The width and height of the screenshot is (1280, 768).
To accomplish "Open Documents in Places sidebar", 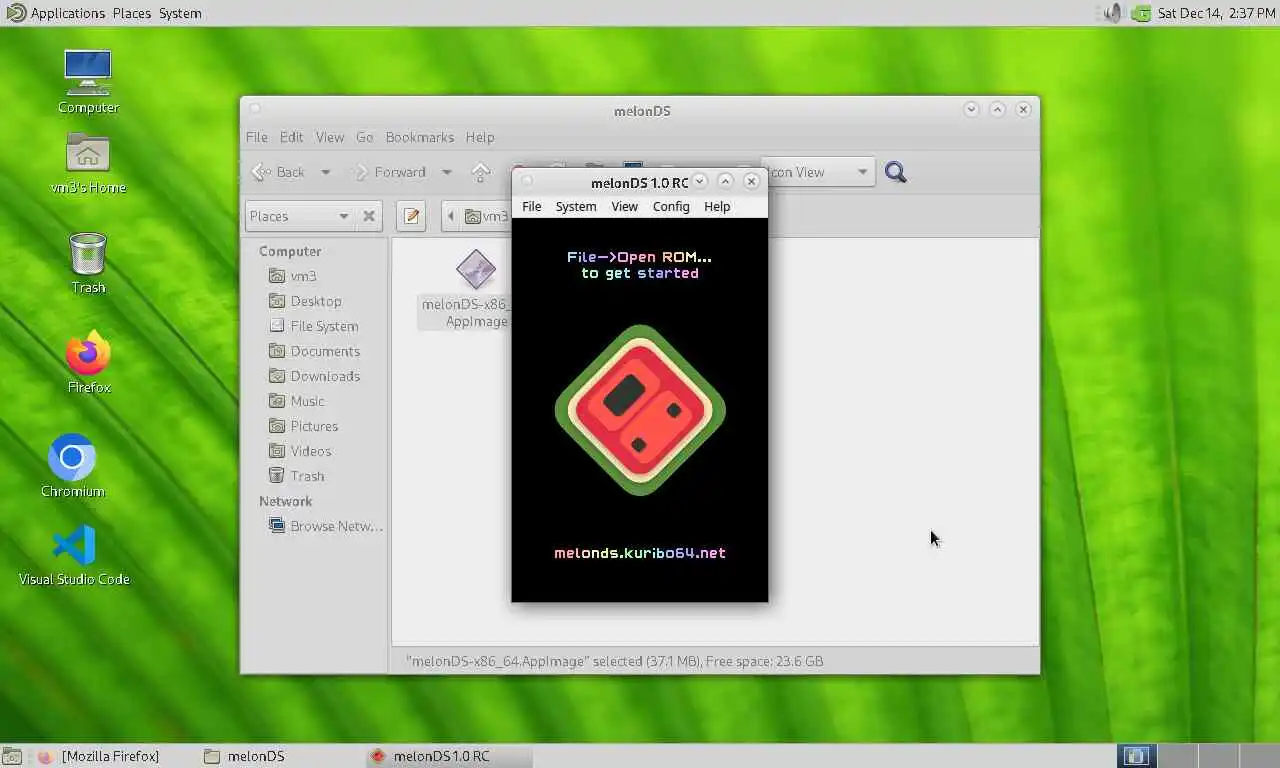I will (x=325, y=351).
